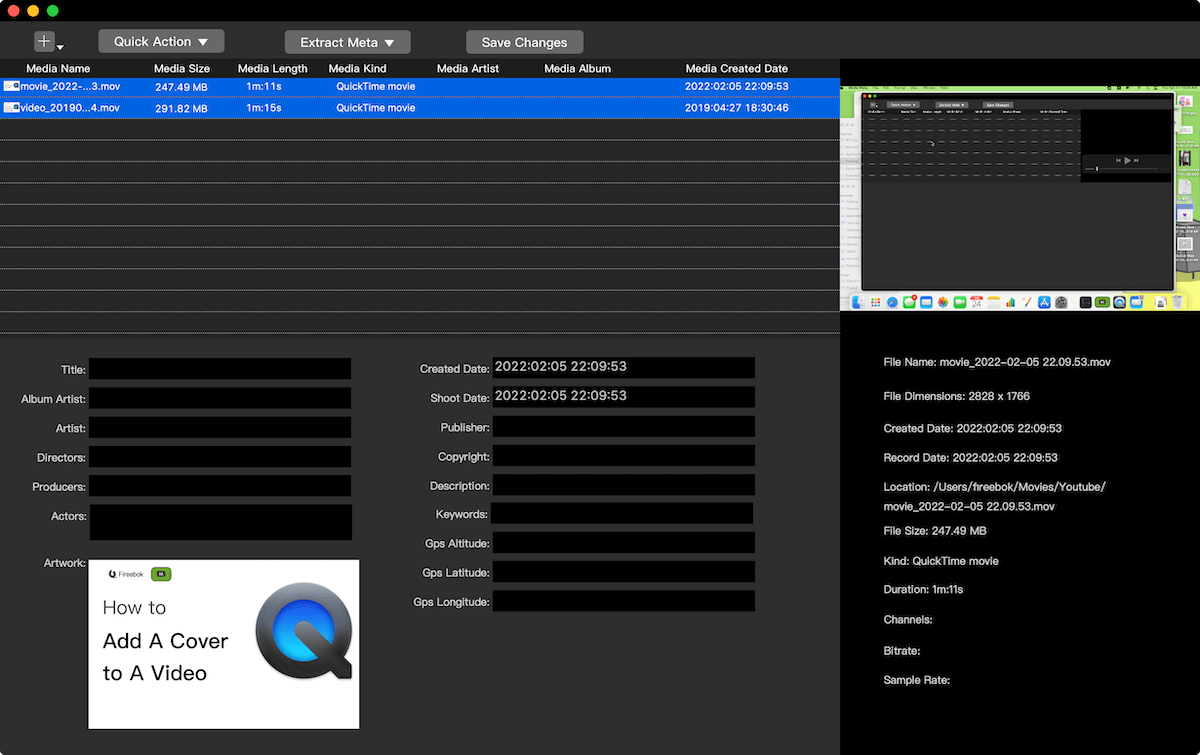Click Save Changes
This screenshot has width=1200, height=755.
pos(524,42)
